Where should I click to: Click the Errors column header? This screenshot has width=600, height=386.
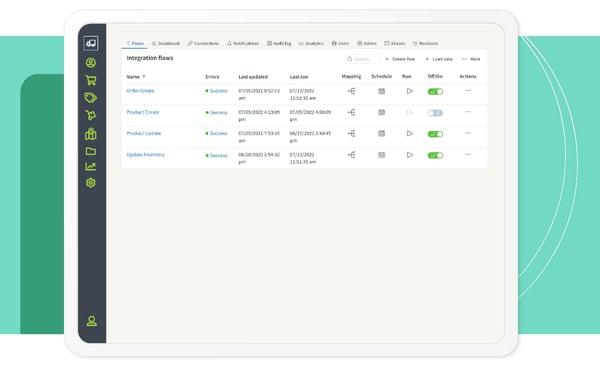point(212,77)
